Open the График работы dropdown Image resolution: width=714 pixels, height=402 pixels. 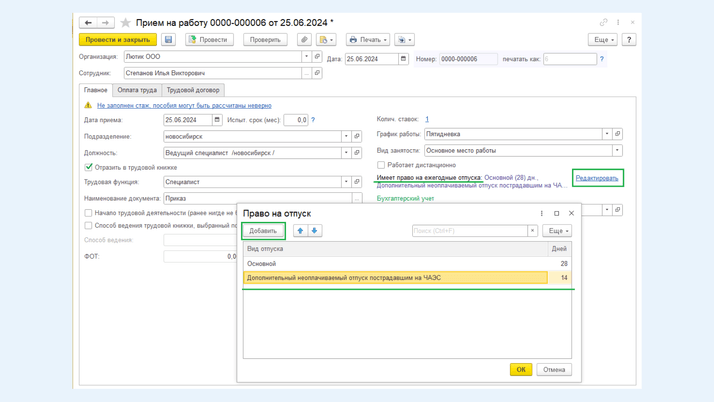[606, 134]
